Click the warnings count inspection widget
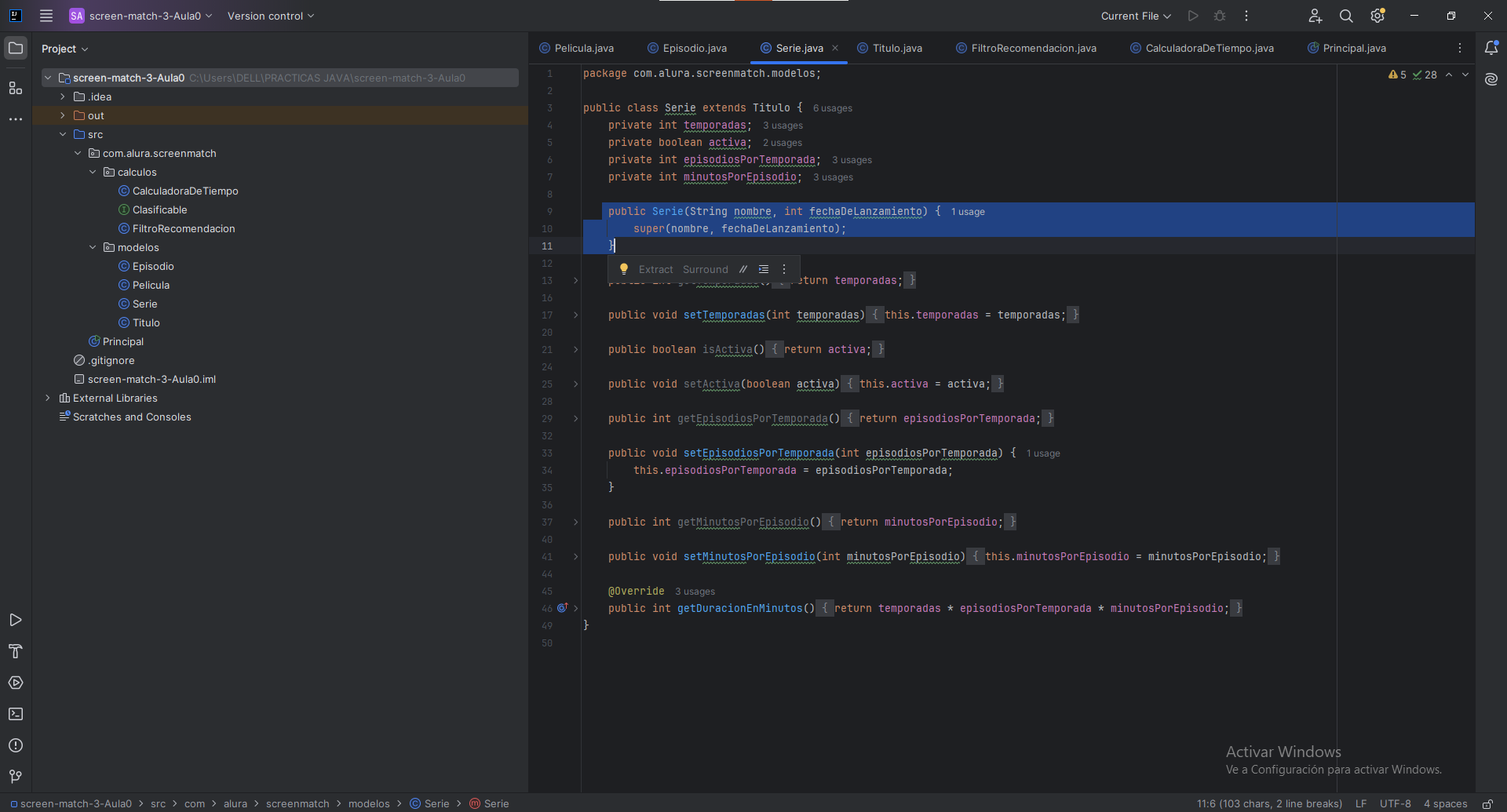Image resolution: width=1507 pixels, height=812 pixels. coord(1398,75)
